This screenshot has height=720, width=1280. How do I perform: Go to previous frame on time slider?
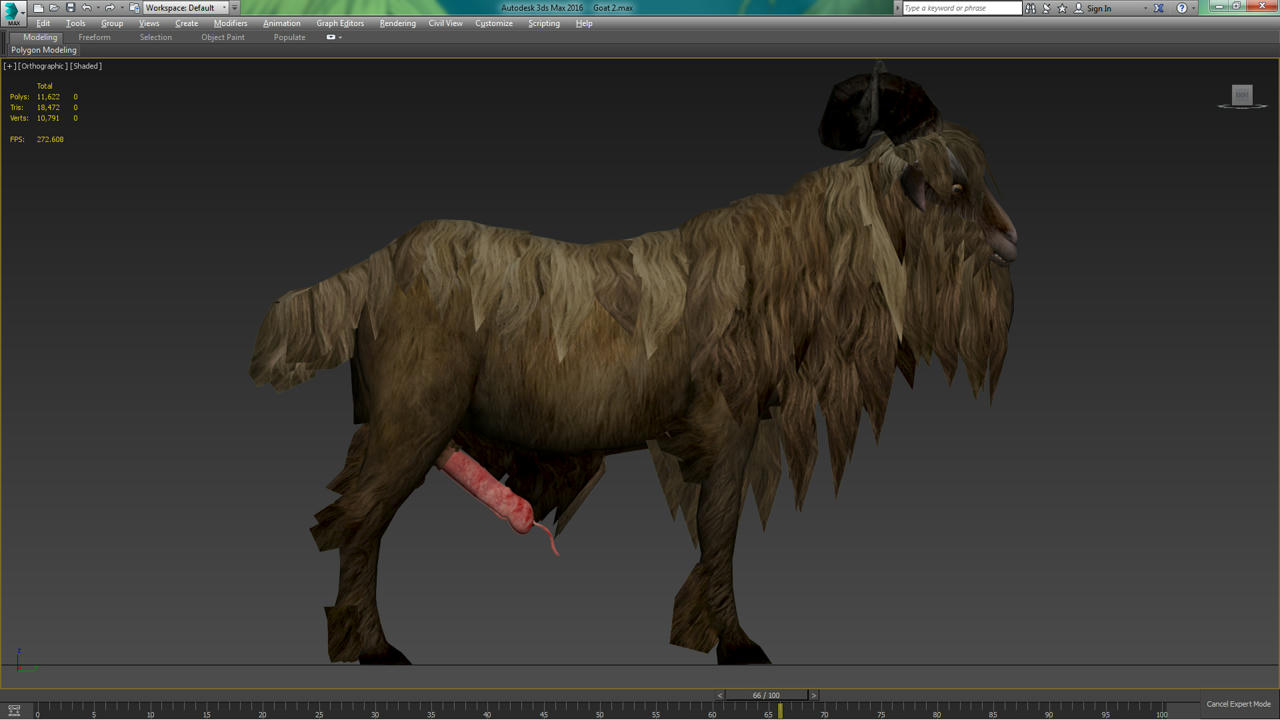[719, 695]
